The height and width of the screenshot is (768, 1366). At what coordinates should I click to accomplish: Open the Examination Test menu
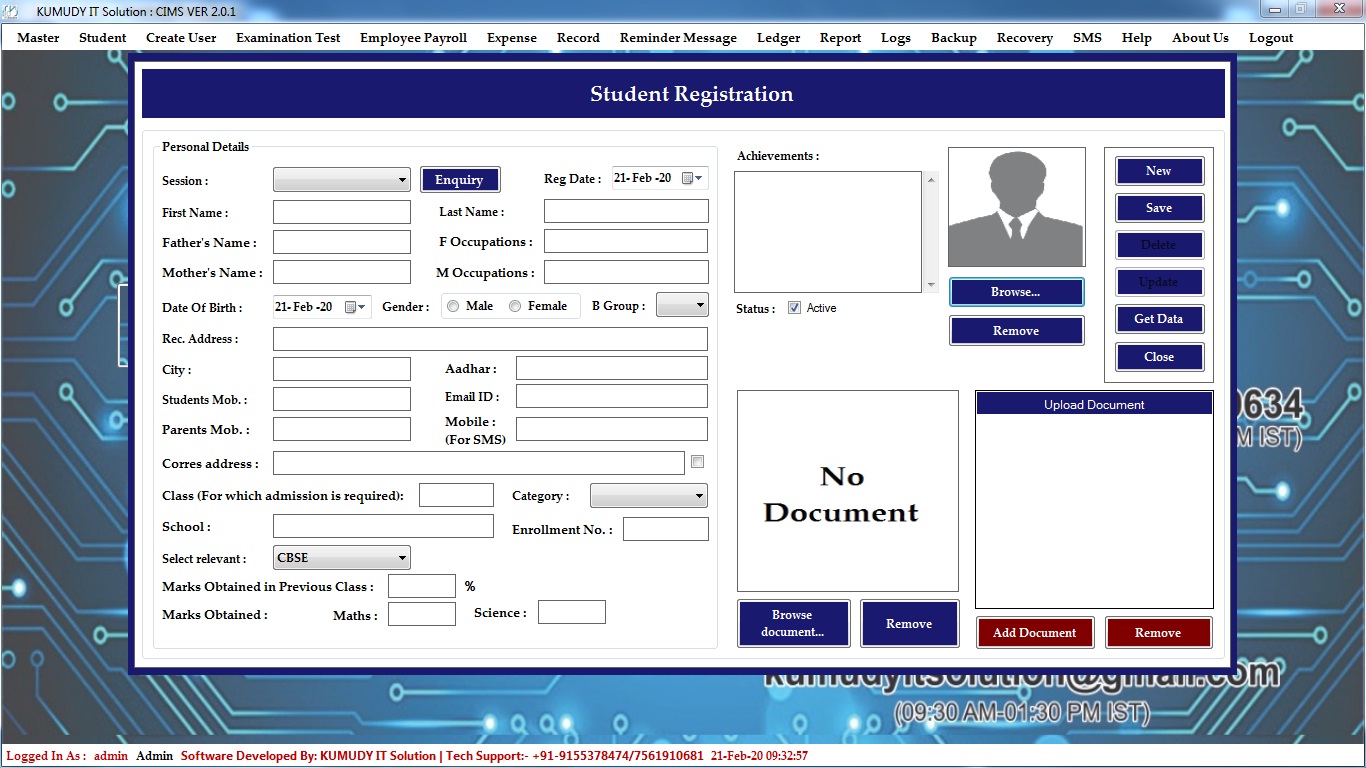coord(288,38)
